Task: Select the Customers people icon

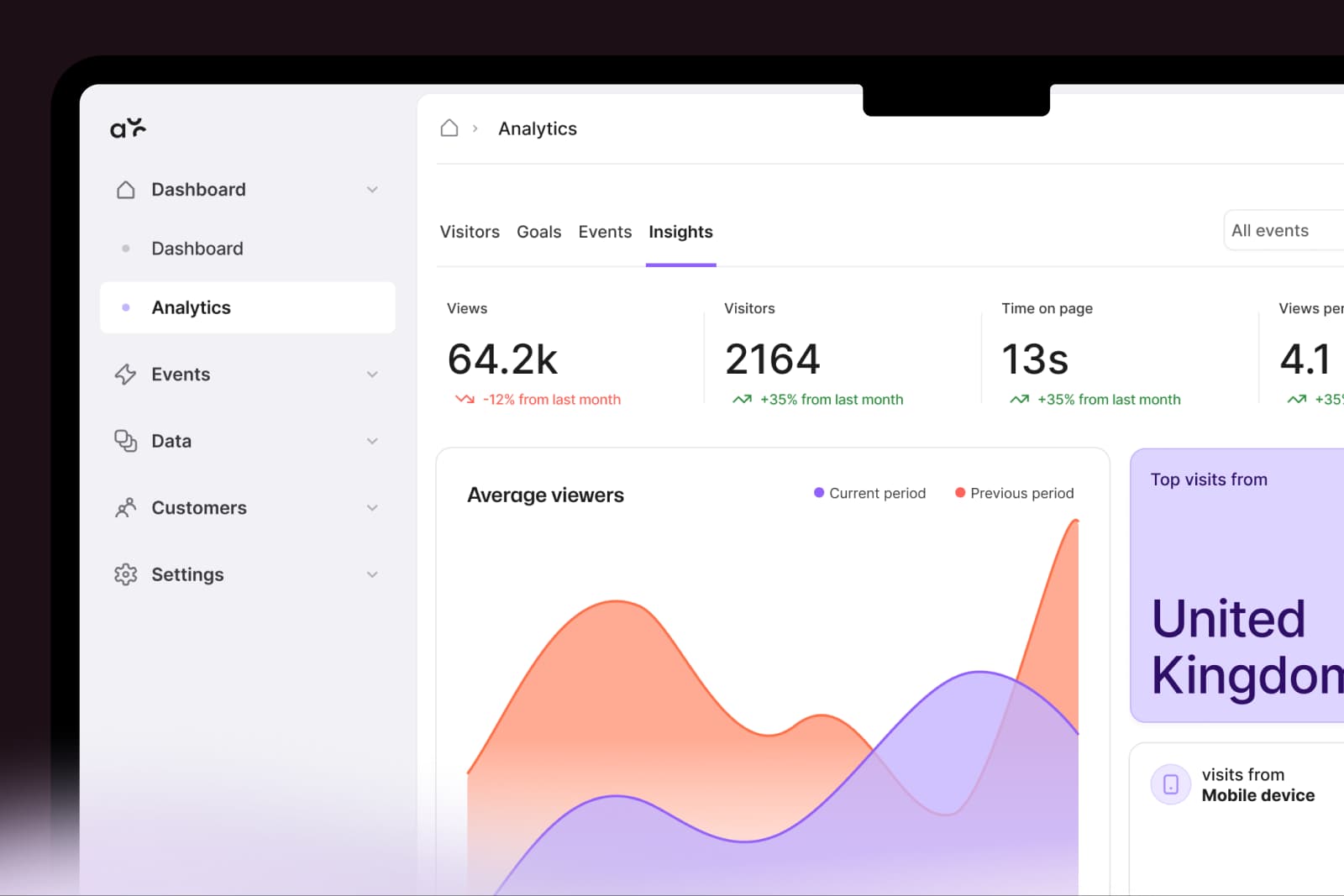Action: click(125, 507)
